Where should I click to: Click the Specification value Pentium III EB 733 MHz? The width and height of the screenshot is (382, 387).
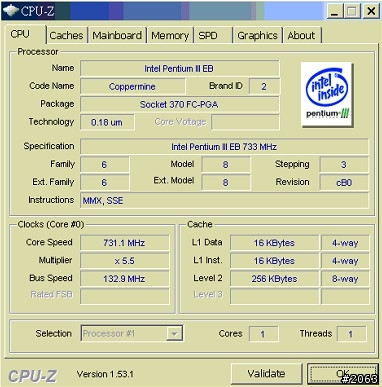pos(224,147)
